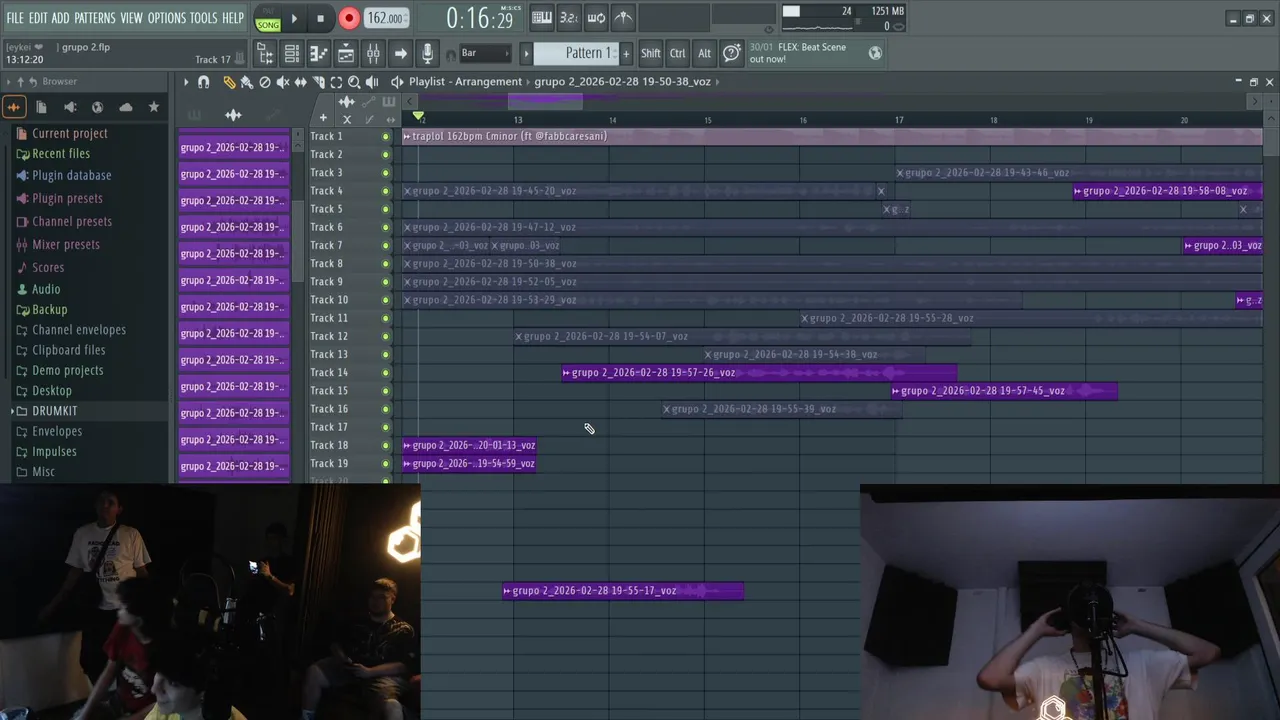
Task: Expand the browser options arrow
Action: (8, 82)
